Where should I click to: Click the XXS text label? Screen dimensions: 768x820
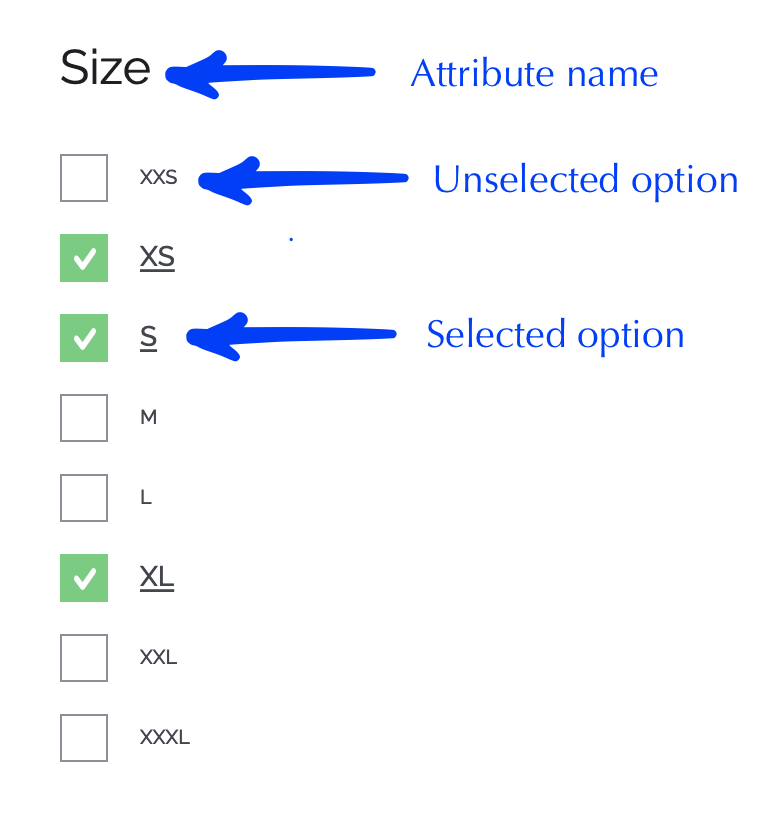(159, 178)
